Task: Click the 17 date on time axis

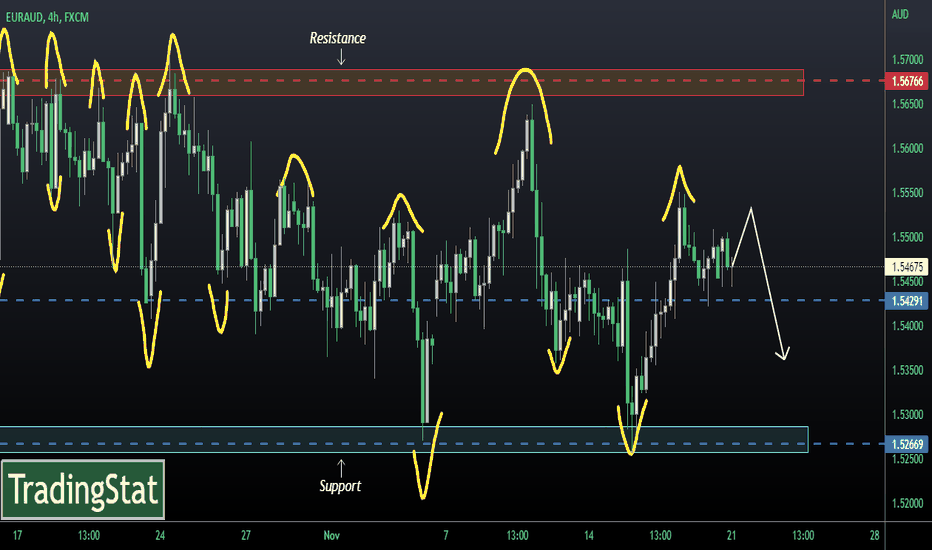Action: point(17,535)
